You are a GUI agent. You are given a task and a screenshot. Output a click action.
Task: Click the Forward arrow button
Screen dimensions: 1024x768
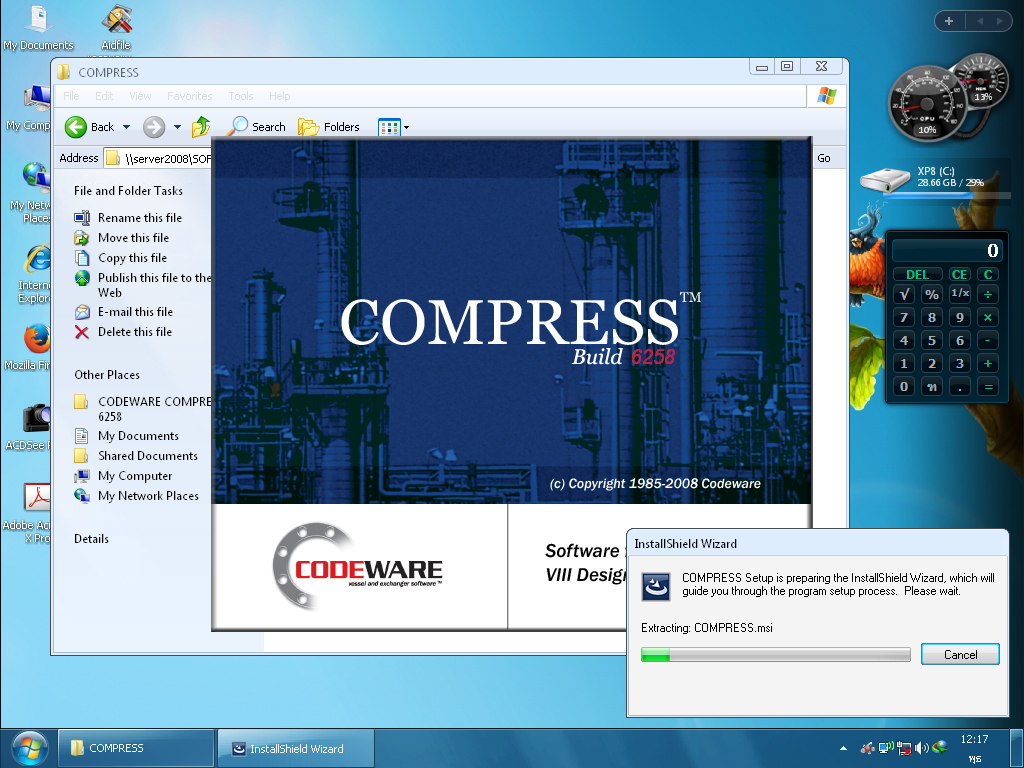click(154, 127)
